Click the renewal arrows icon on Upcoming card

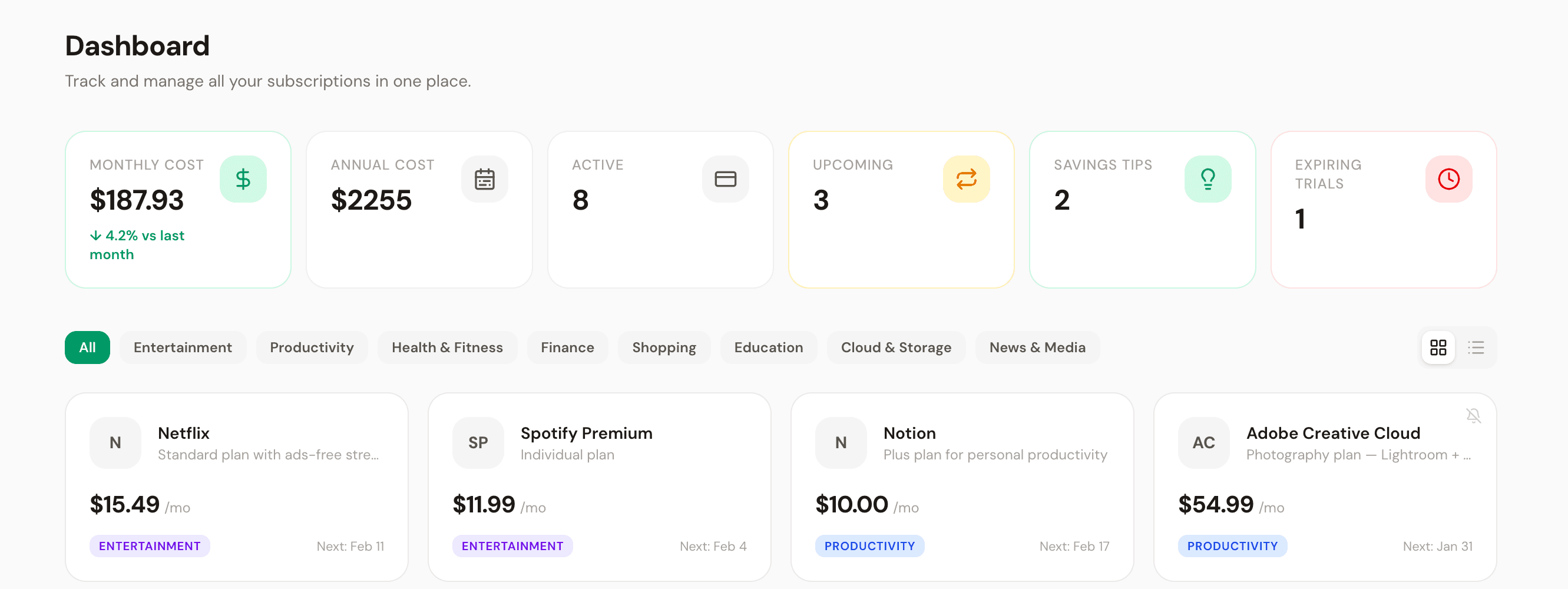[966, 178]
